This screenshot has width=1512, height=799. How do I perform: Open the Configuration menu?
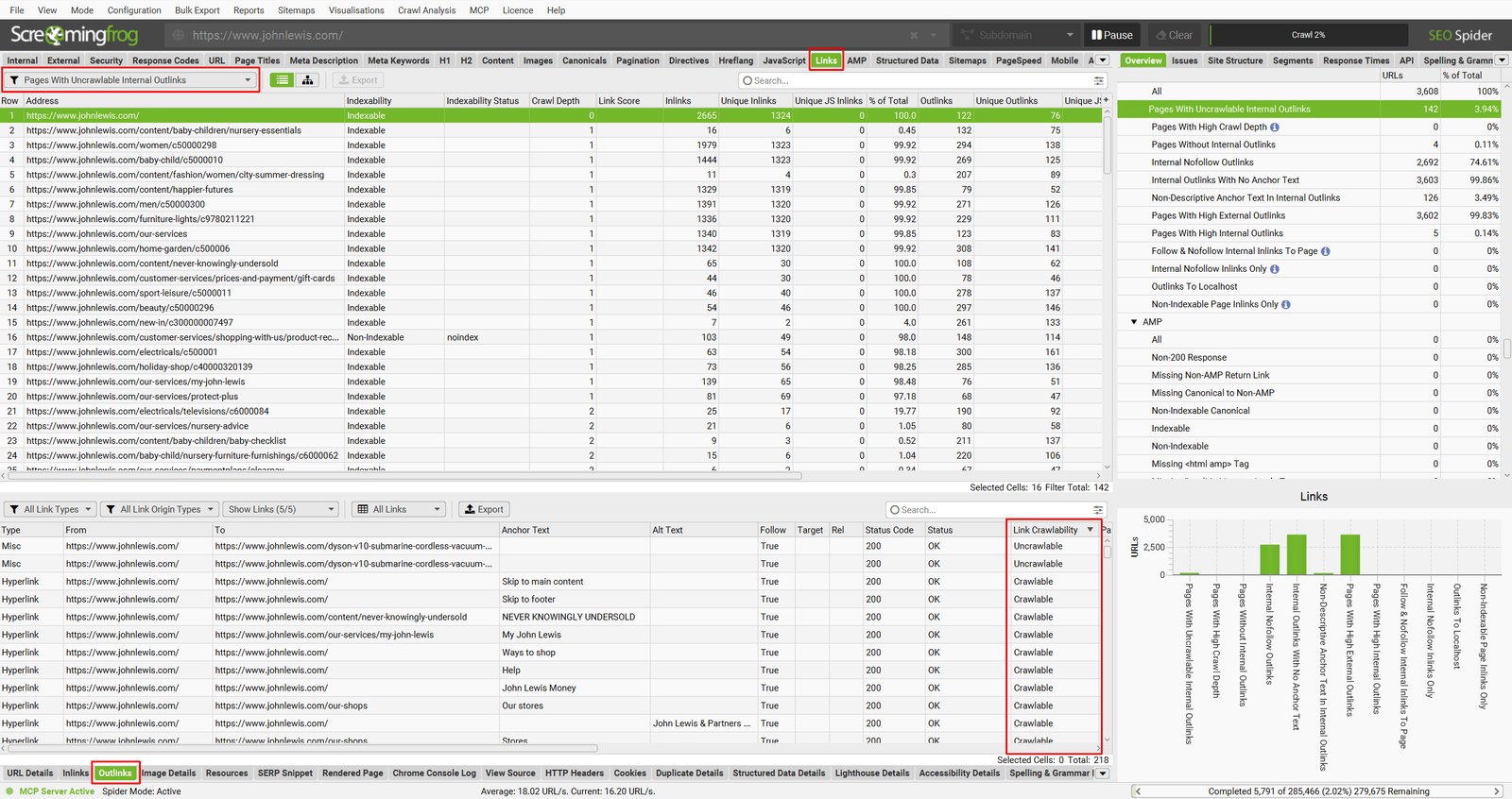(134, 10)
